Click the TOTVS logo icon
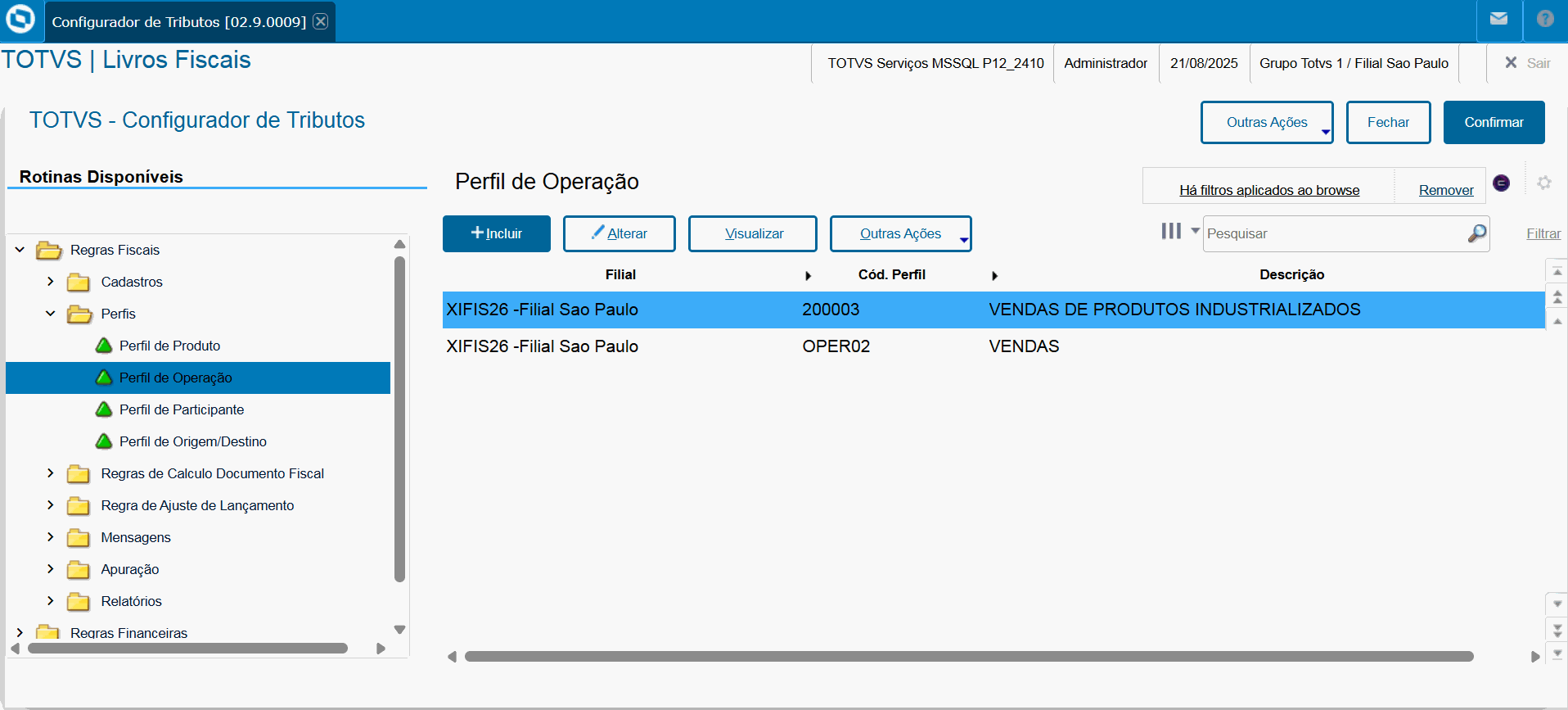 coord(20,18)
